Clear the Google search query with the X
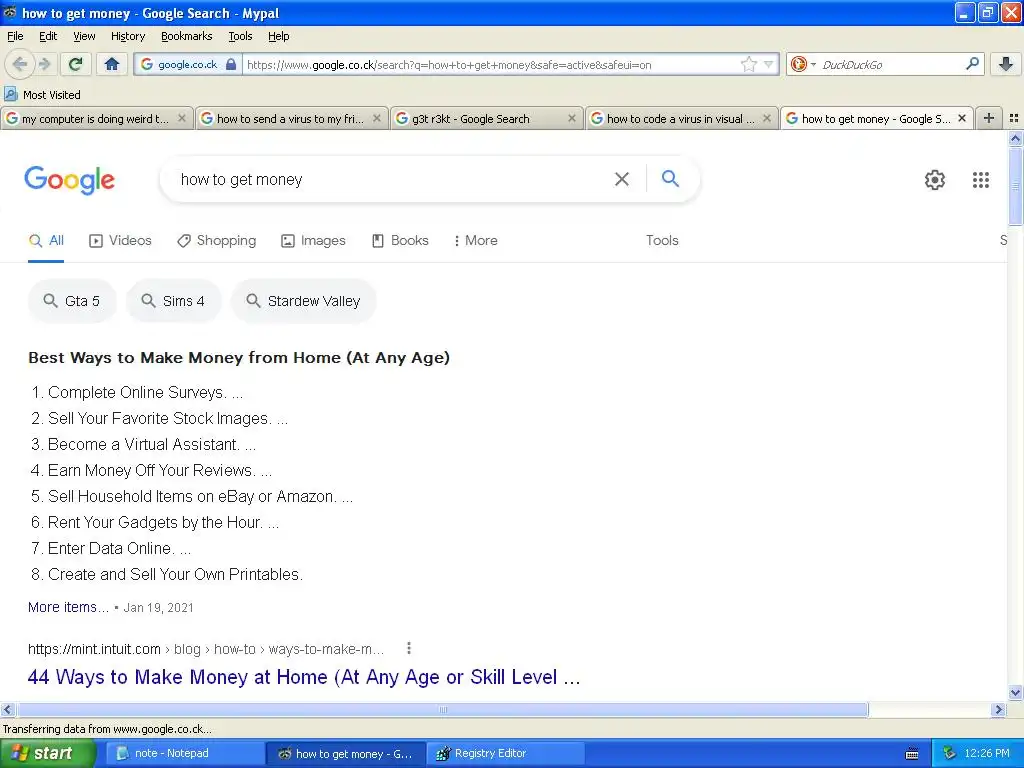 coord(622,179)
